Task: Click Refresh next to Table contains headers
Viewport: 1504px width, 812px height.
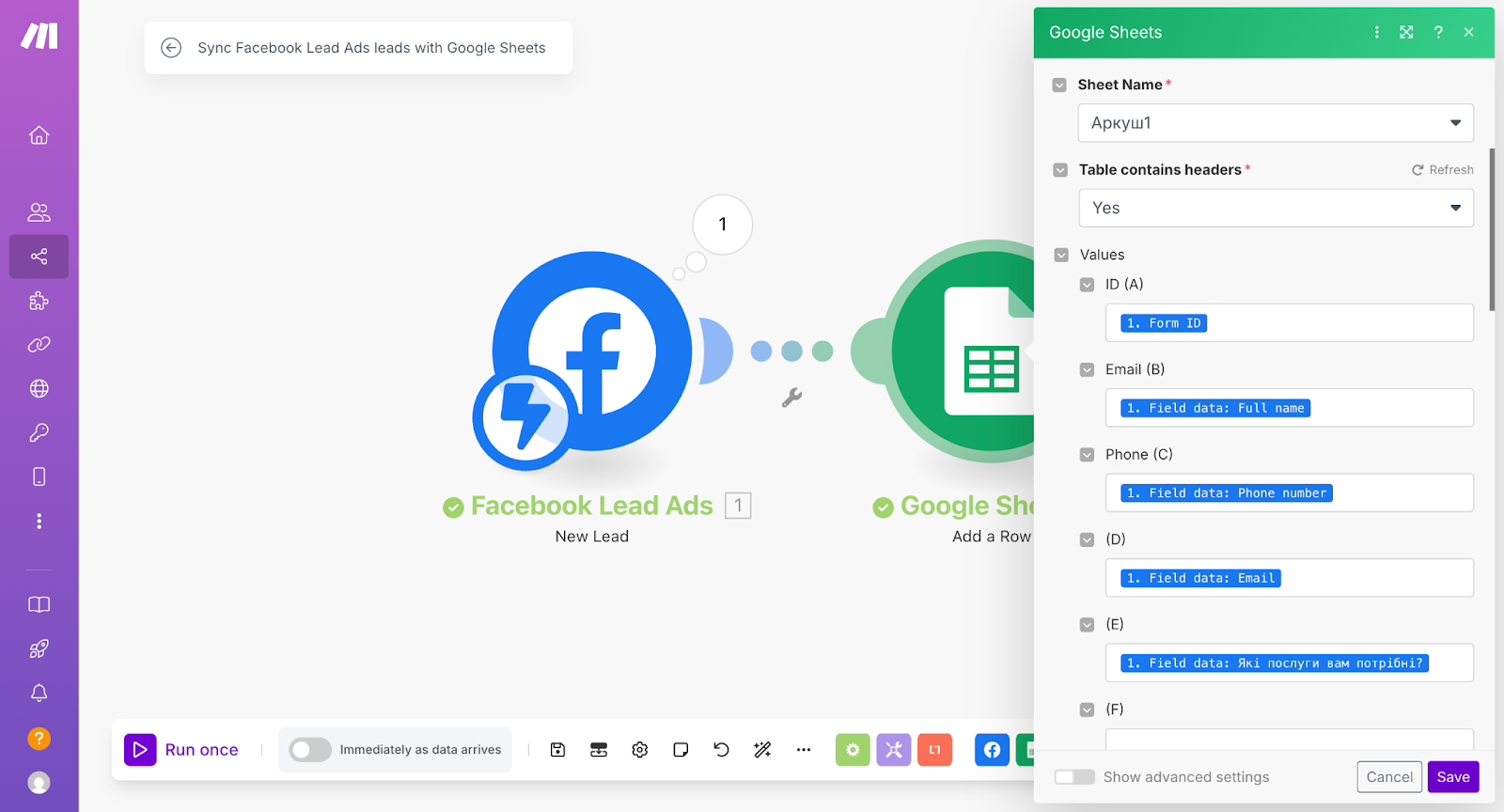Action: point(1443,170)
